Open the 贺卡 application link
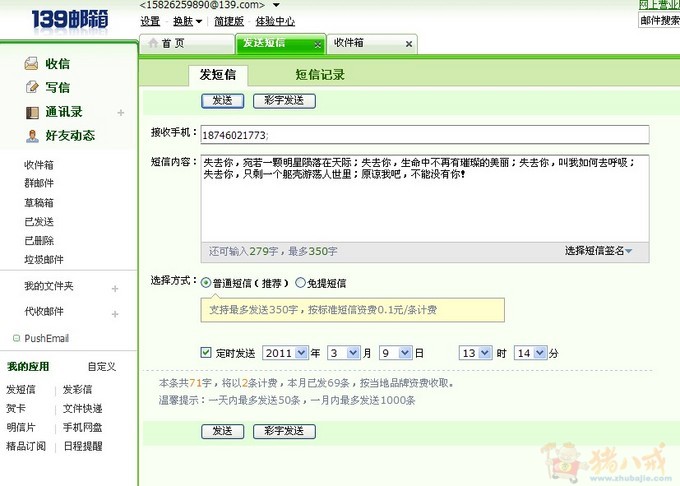Image resolution: width=680 pixels, height=486 pixels. point(16,408)
